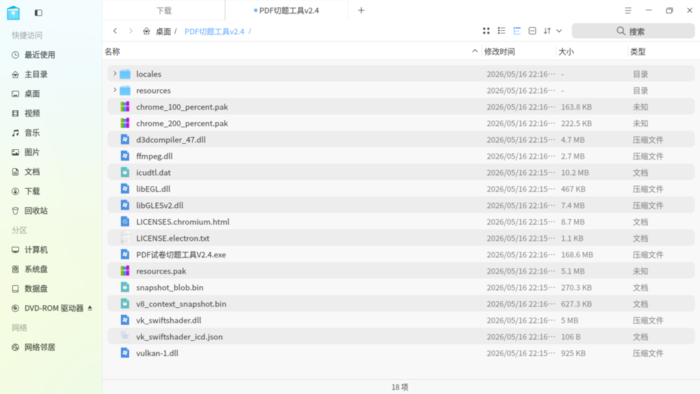This screenshot has width=700, height=394.
Task: Click the search field
Action: coord(633,31)
